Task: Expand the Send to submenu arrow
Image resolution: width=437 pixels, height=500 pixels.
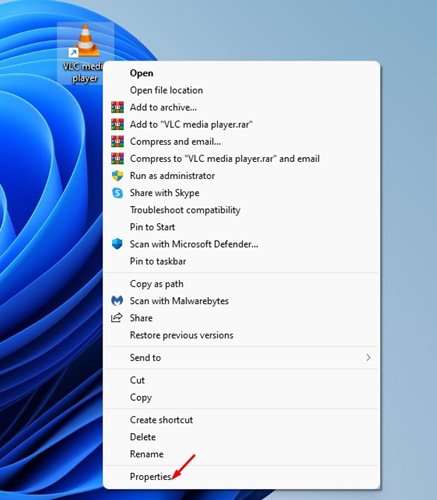Action: [x=368, y=357]
